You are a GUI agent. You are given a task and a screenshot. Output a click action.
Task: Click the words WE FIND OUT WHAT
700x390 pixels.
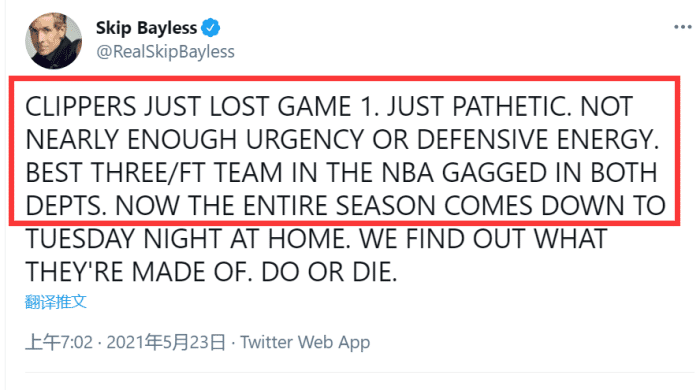(483, 239)
